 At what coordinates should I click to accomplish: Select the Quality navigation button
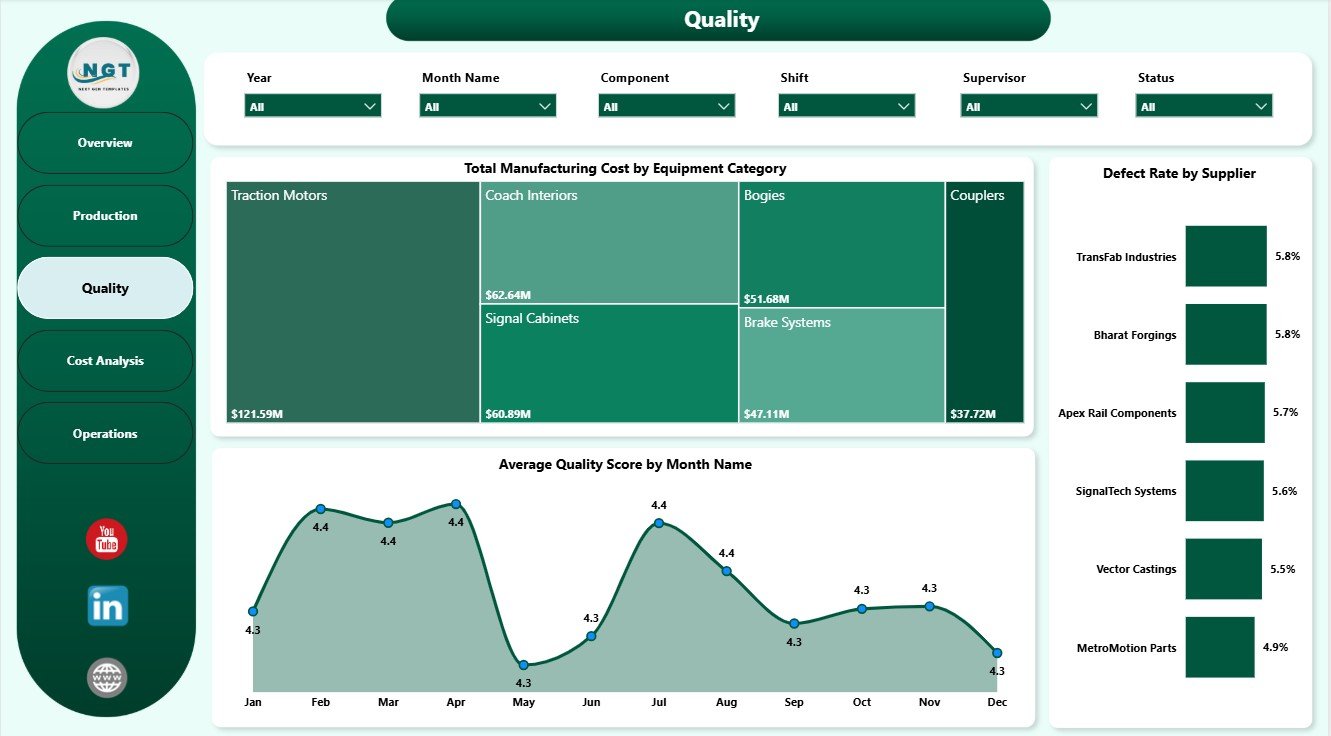105,288
